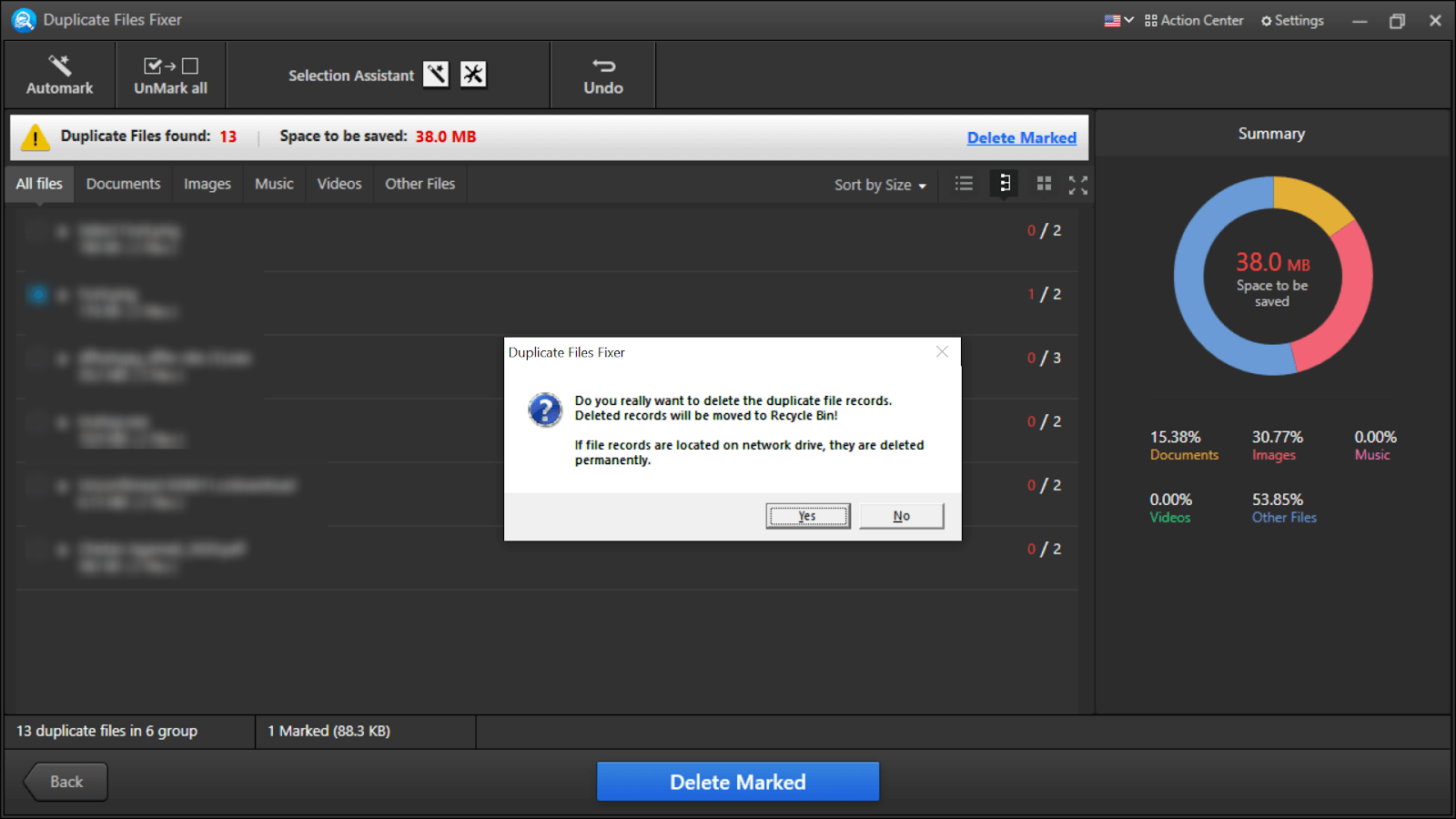This screenshot has width=1456, height=819.
Task: Open the Sort by Size dropdown
Action: (878, 184)
